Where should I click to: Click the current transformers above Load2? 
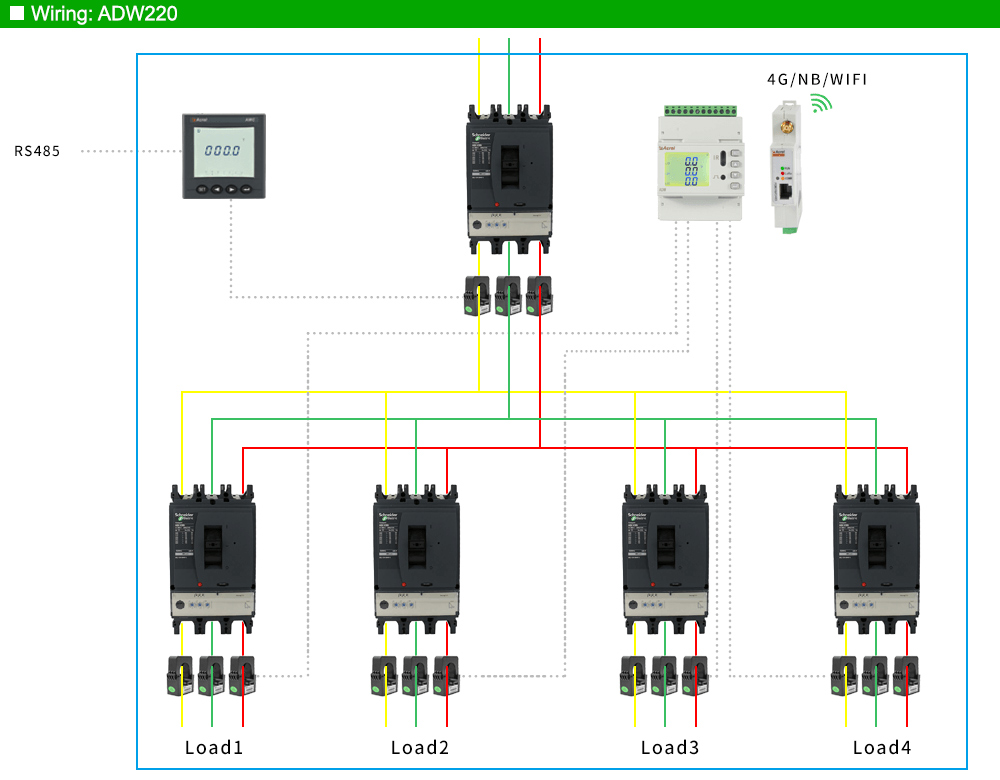point(416,676)
